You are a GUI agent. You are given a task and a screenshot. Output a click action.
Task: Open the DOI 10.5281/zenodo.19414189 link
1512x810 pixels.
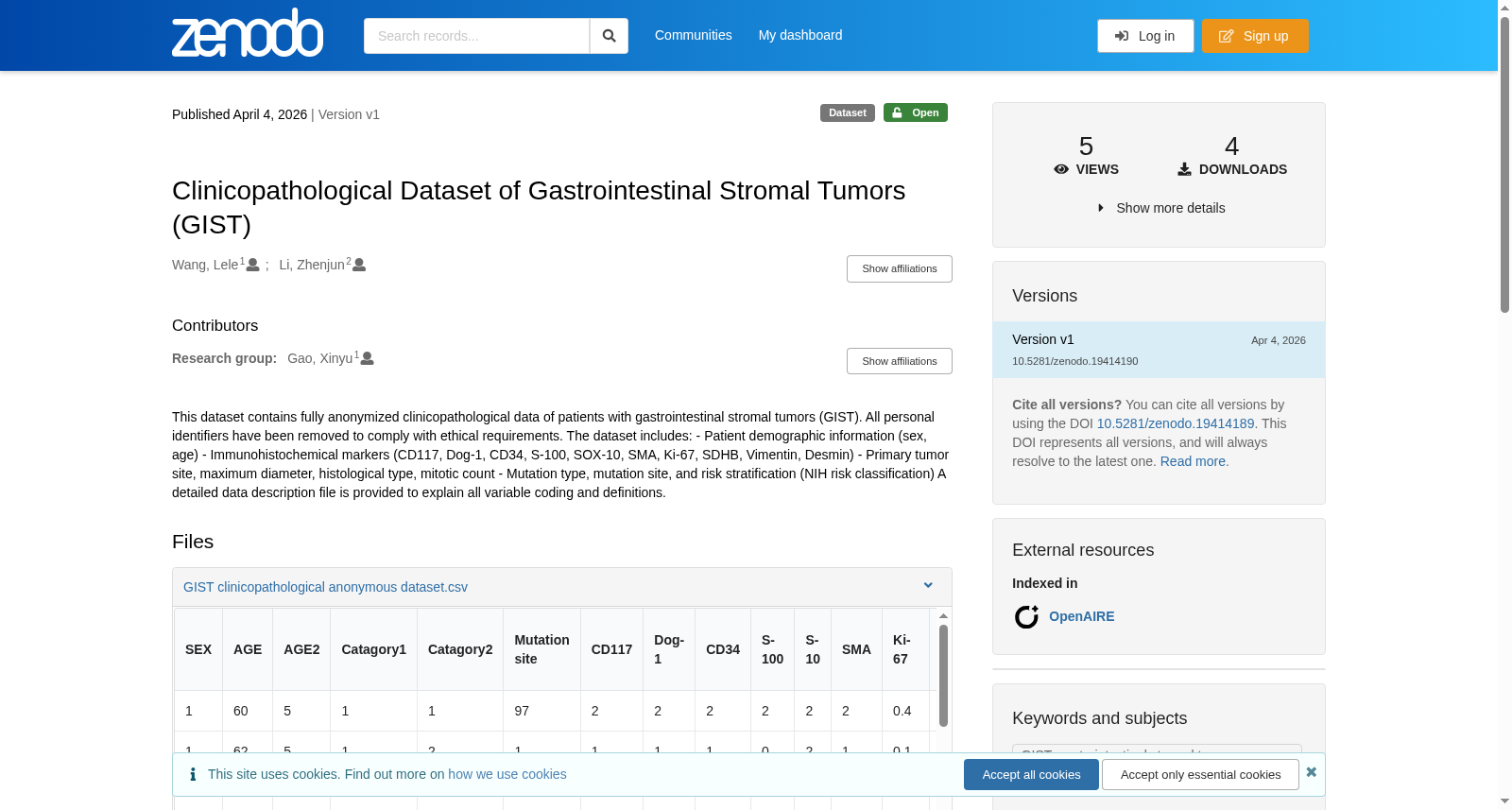click(1176, 423)
